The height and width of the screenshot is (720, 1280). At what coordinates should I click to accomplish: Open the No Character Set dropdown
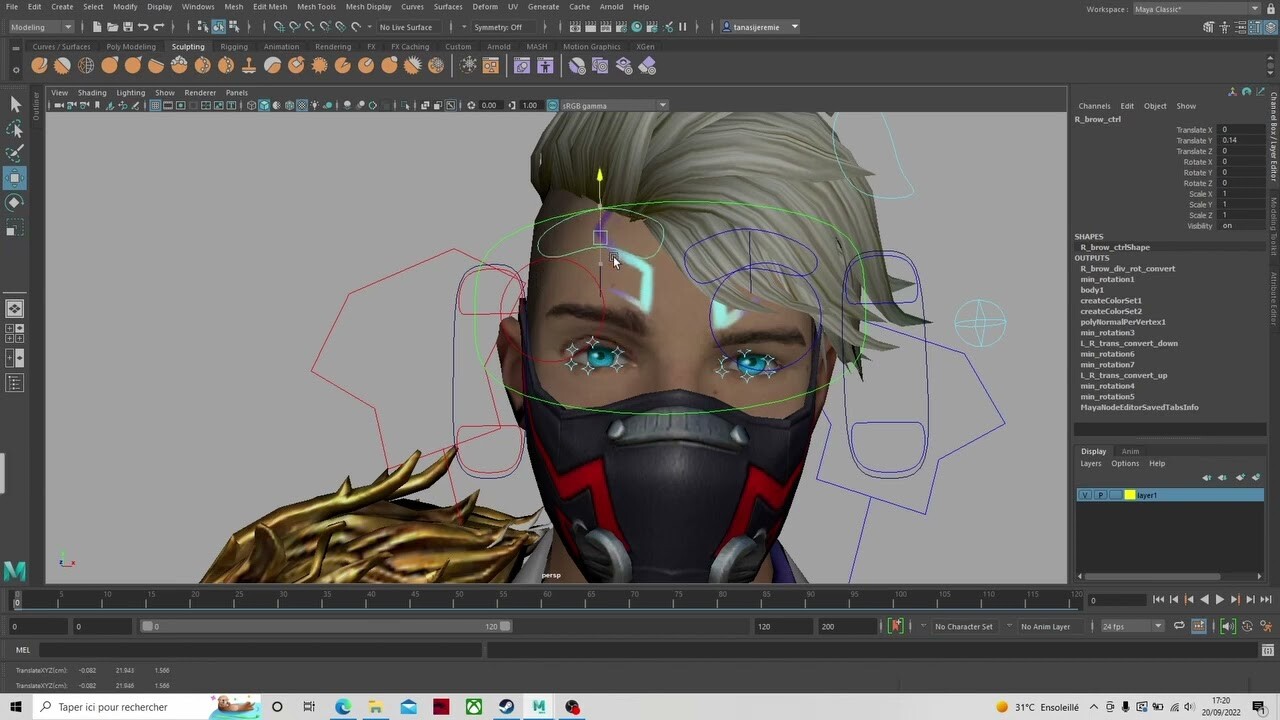(x=963, y=626)
